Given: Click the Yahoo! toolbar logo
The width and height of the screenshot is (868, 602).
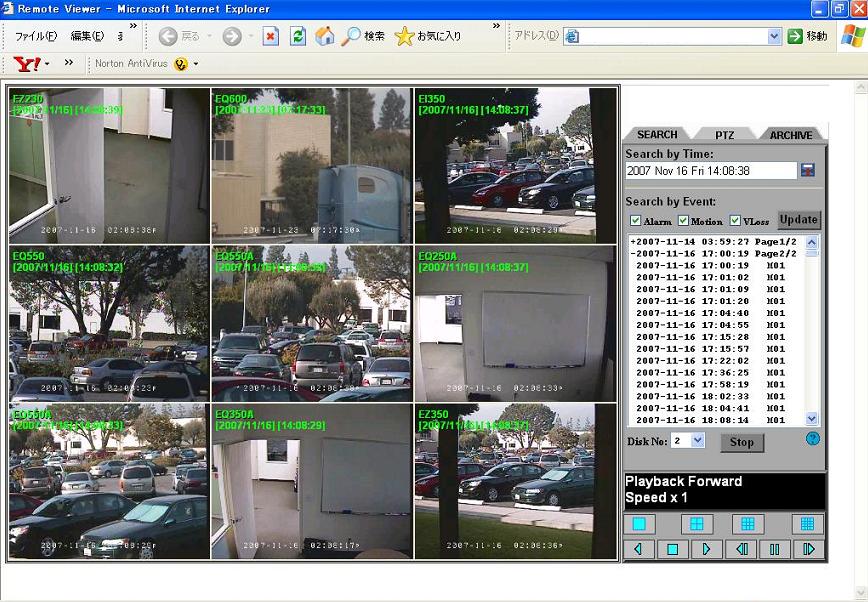Looking at the screenshot, I should click(x=27, y=64).
